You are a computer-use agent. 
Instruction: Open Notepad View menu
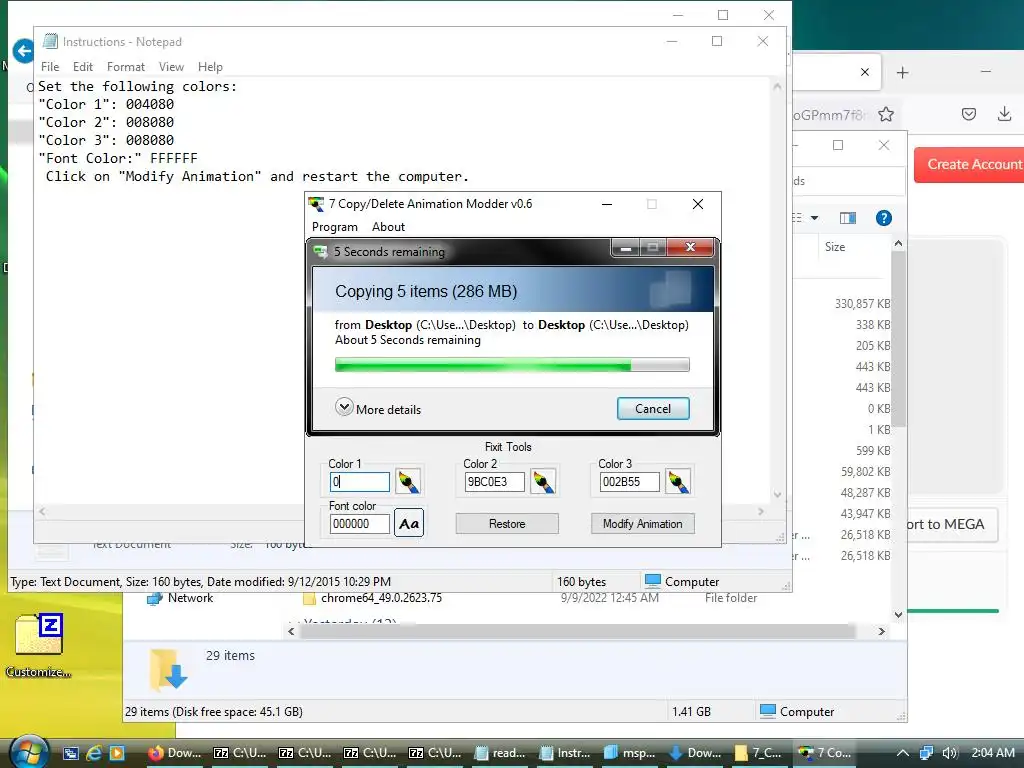pos(171,67)
